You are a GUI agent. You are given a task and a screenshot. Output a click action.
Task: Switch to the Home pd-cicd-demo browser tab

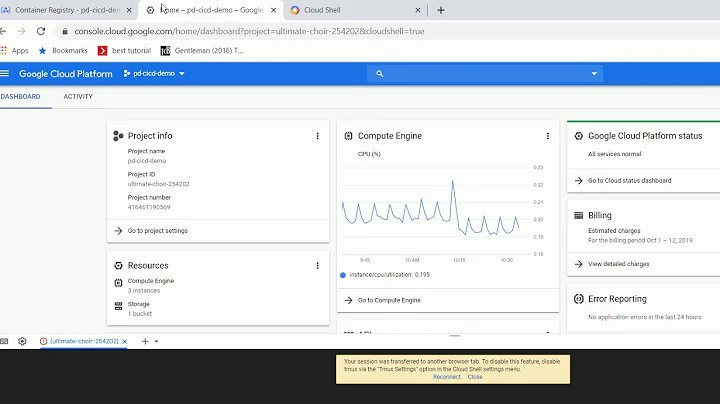[212, 10]
